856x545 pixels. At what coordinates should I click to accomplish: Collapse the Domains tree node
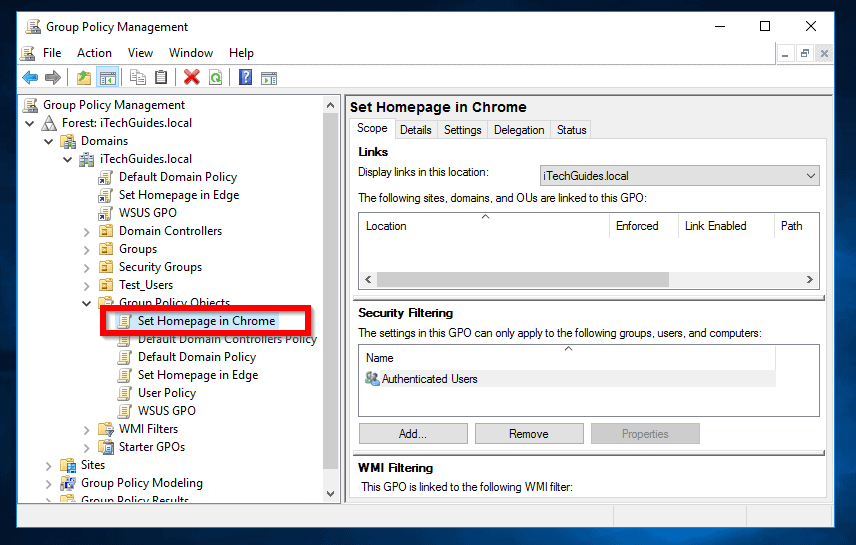(x=49, y=141)
